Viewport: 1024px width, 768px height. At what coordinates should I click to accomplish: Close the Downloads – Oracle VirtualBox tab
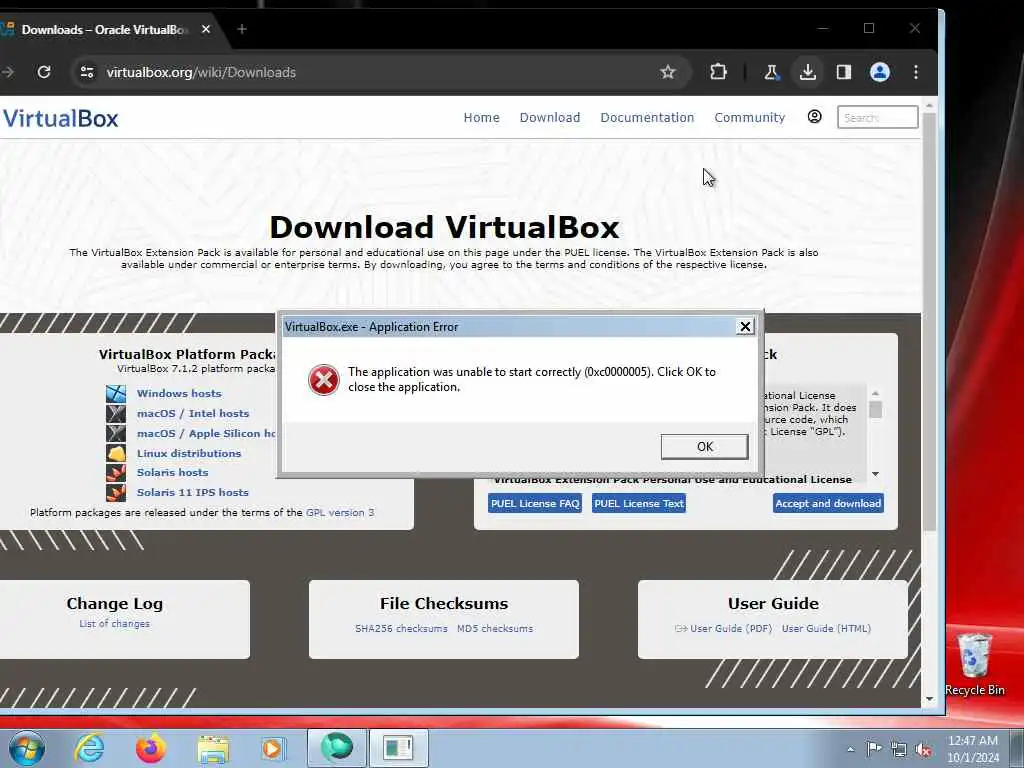pos(206,29)
